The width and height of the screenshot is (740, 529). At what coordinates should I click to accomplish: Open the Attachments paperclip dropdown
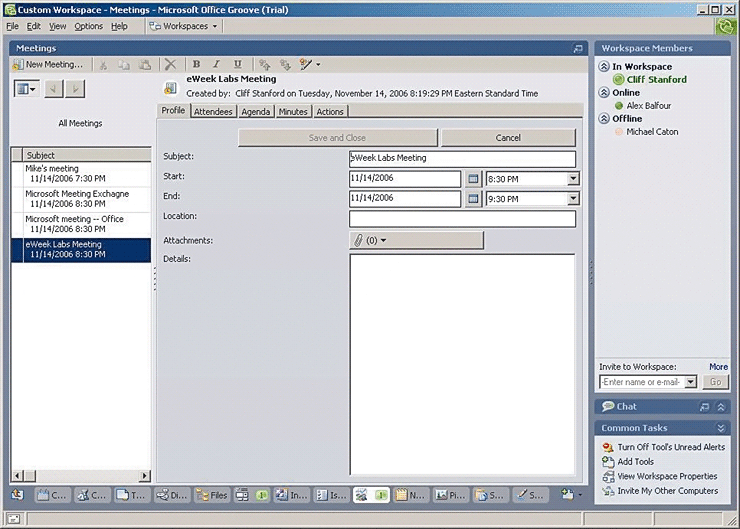(x=416, y=240)
